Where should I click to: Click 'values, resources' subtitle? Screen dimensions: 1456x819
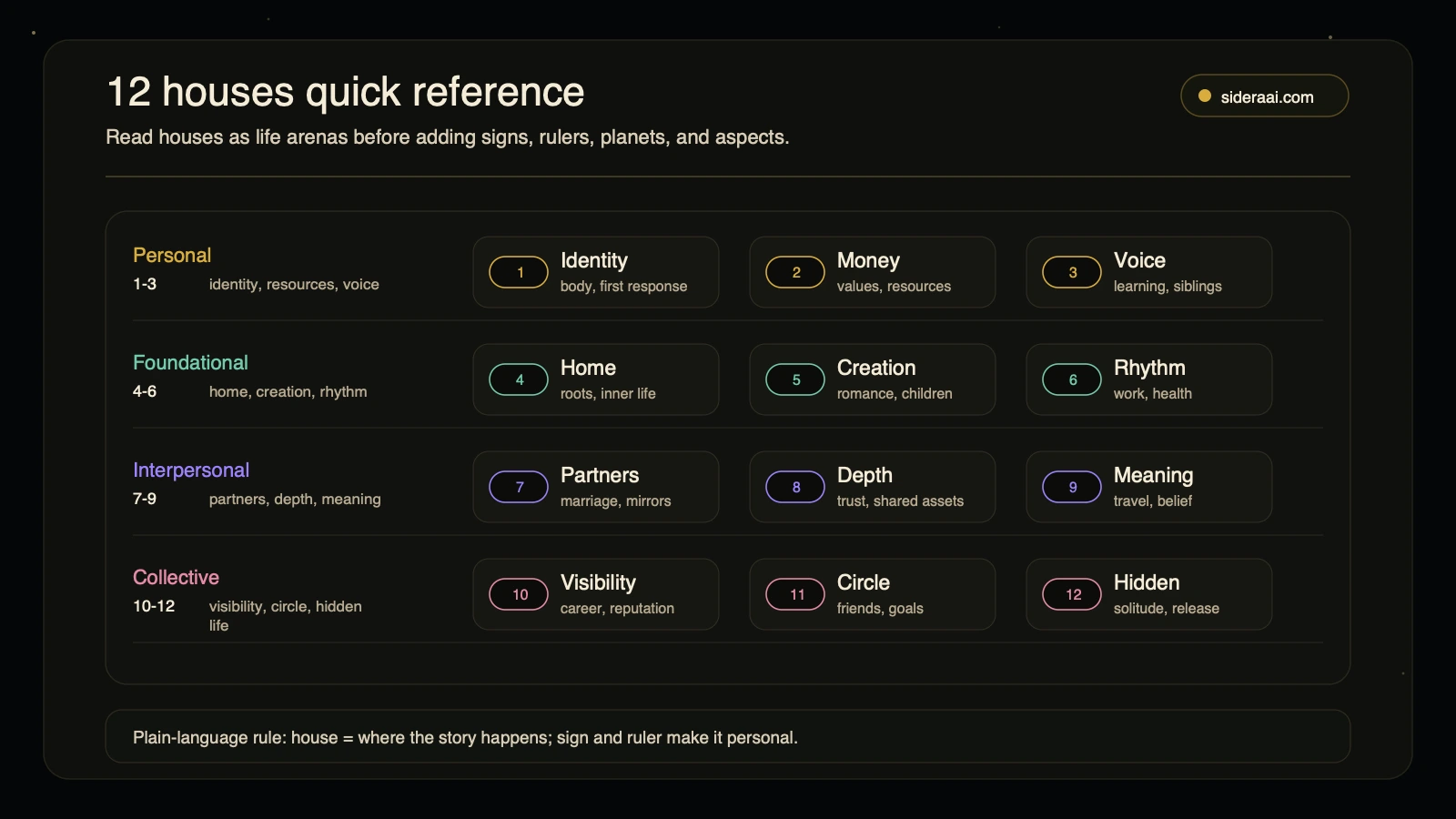click(894, 286)
